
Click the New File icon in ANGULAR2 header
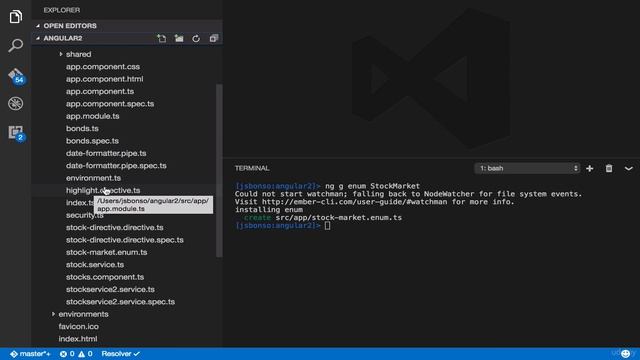[x=162, y=38]
